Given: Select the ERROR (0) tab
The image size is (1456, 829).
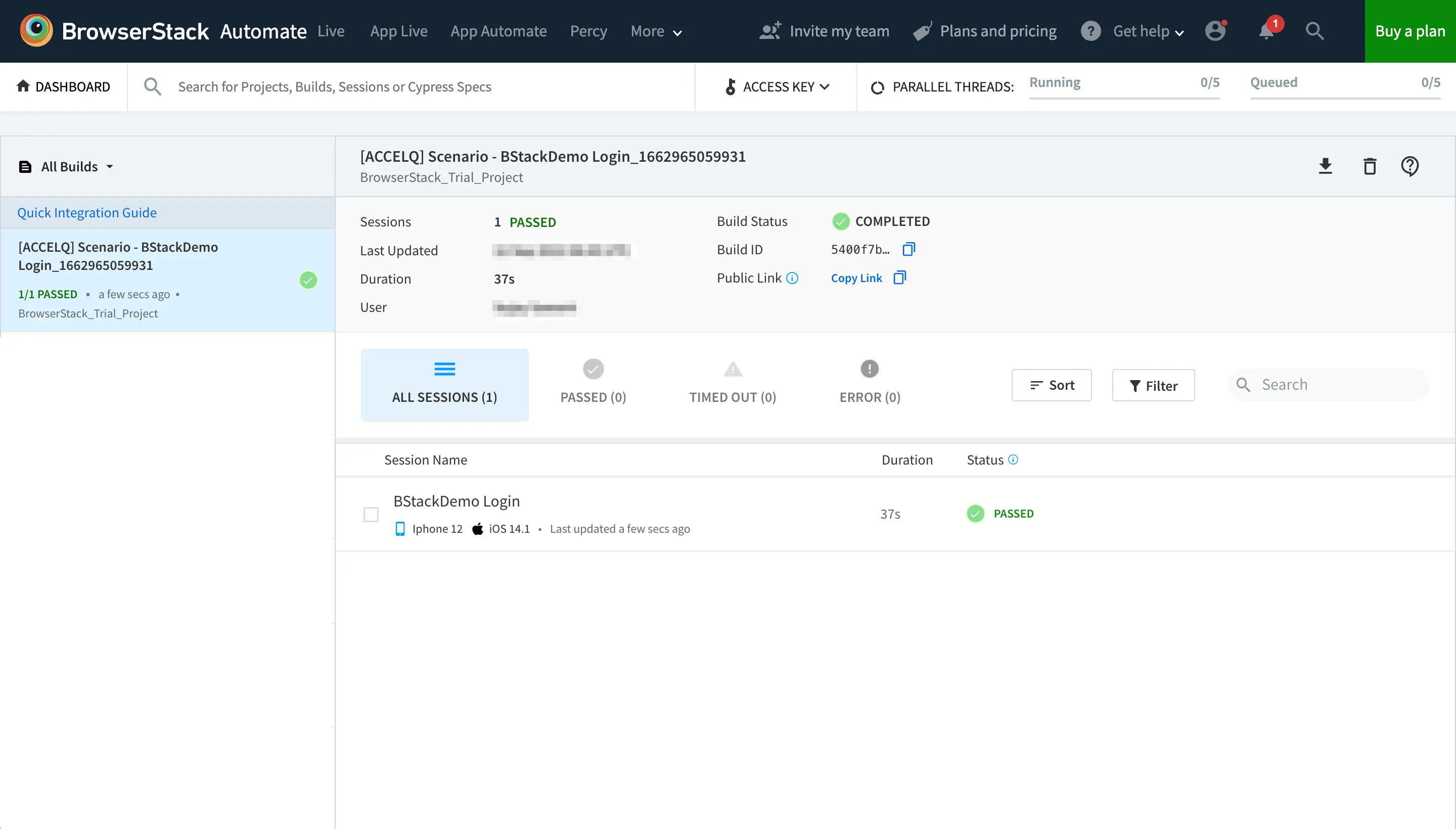Looking at the screenshot, I should 870,384.
